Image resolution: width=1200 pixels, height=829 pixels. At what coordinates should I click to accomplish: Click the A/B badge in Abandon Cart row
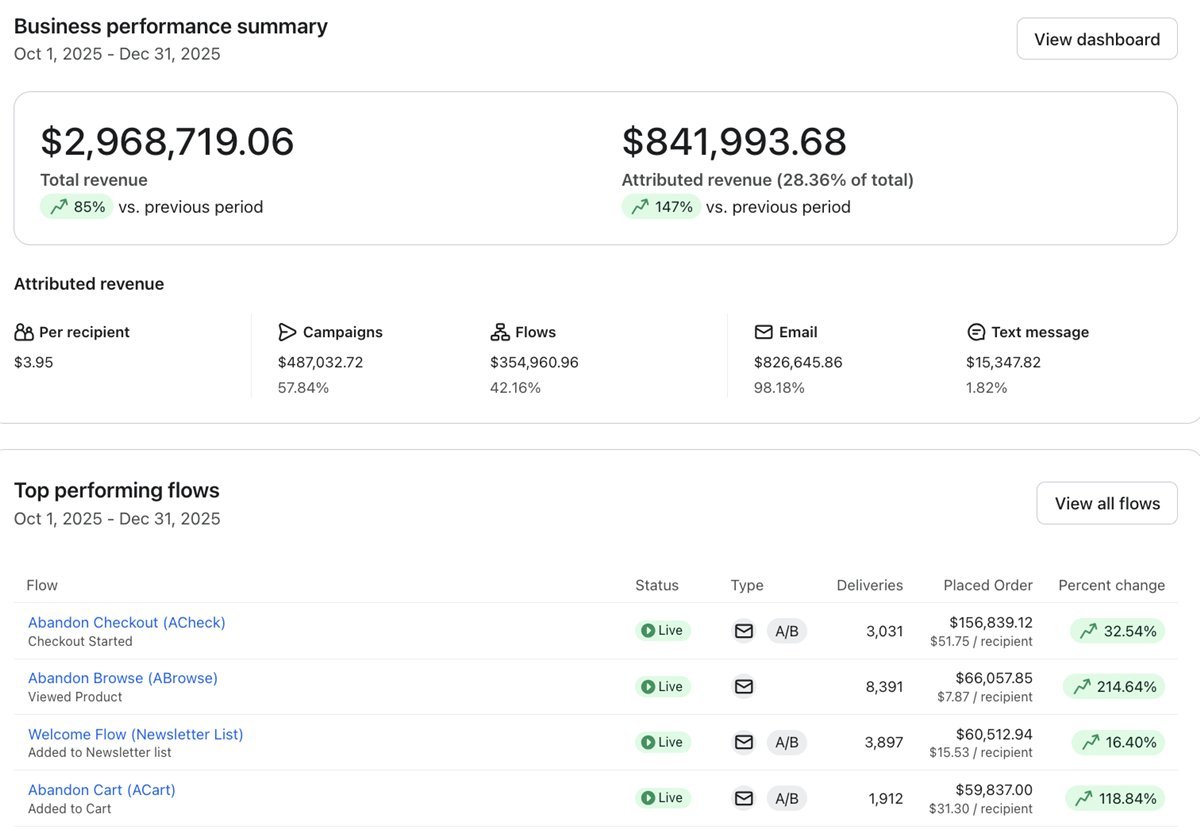click(x=787, y=798)
